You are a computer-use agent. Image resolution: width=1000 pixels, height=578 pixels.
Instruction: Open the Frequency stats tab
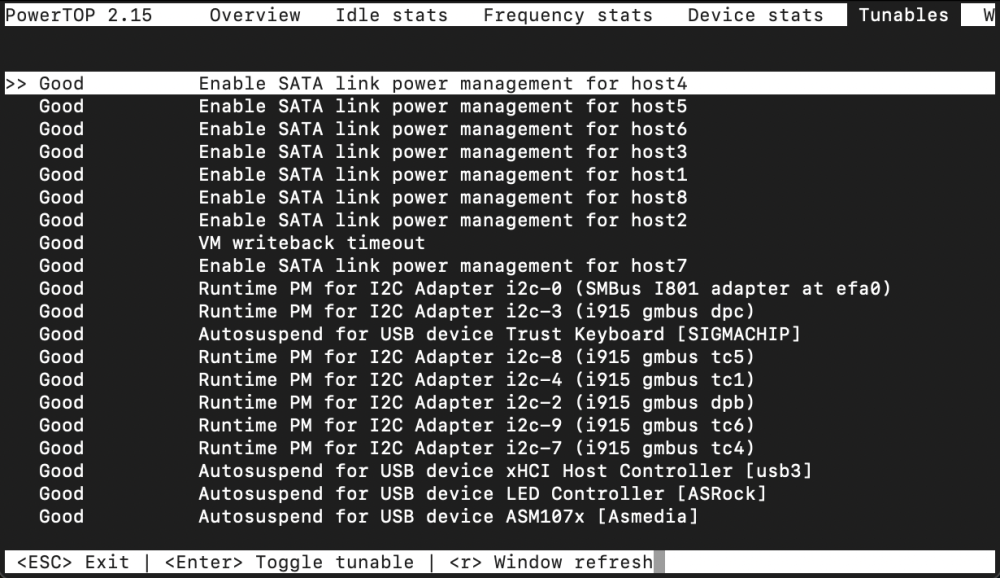coord(568,15)
